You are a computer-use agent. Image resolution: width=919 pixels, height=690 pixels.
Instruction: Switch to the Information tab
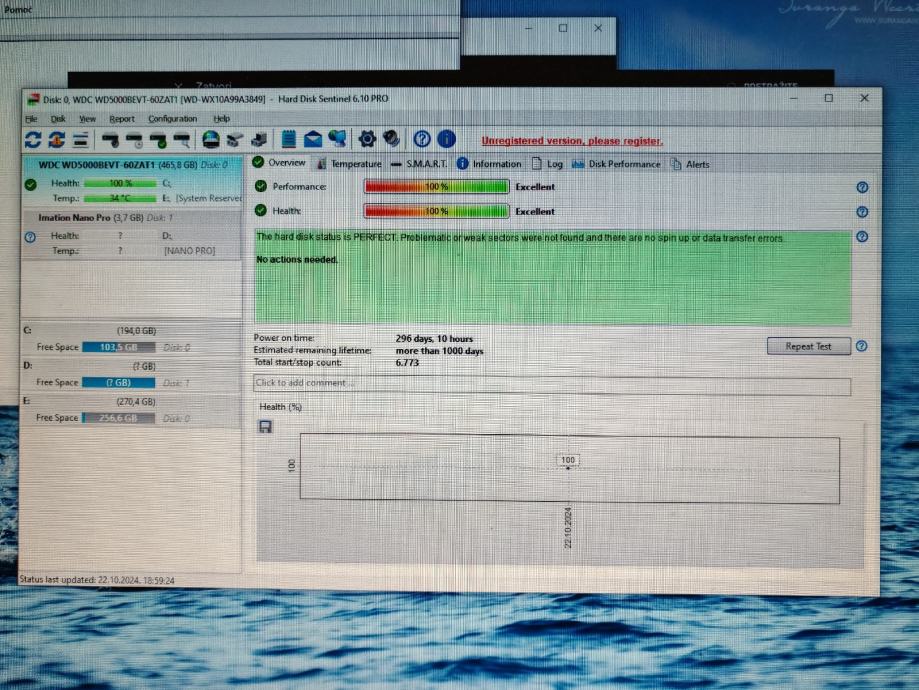click(x=489, y=164)
